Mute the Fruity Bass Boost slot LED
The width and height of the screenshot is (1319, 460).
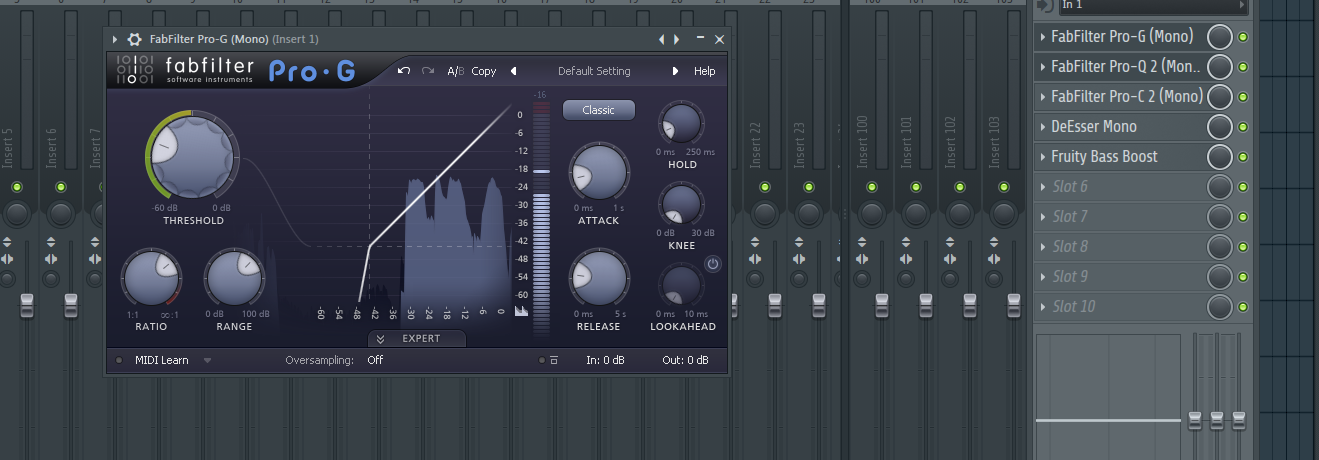(1243, 157)
